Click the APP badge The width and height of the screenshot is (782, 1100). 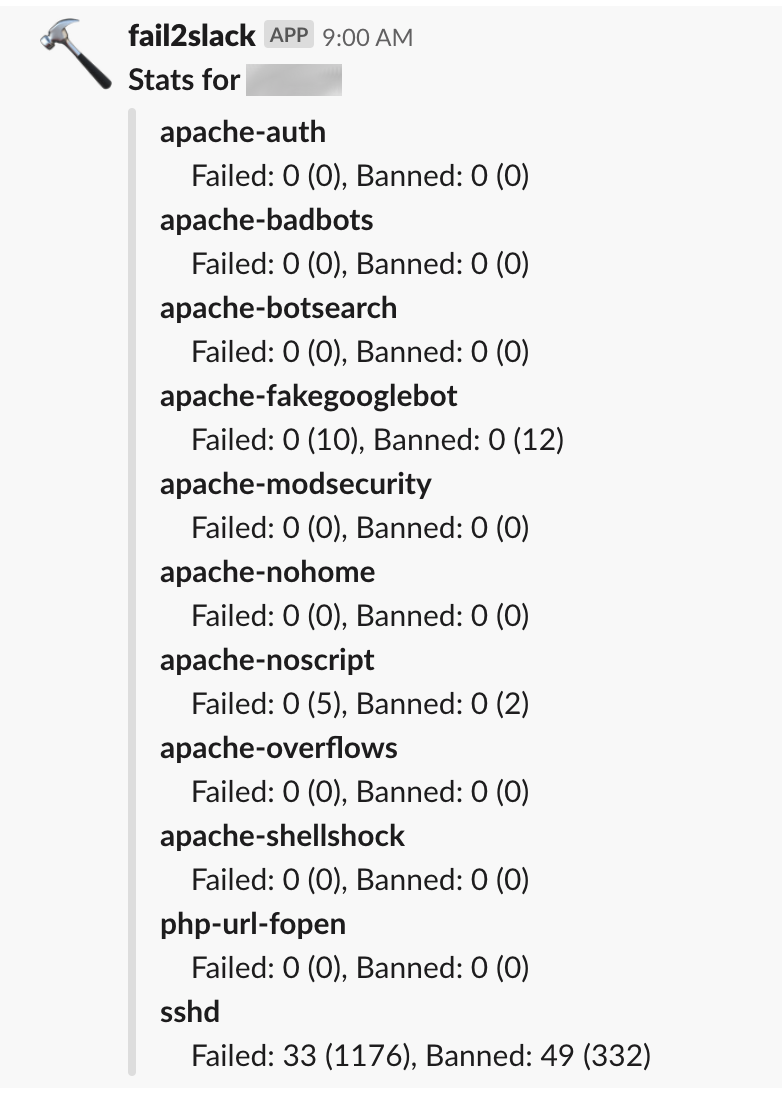[288, 34]
